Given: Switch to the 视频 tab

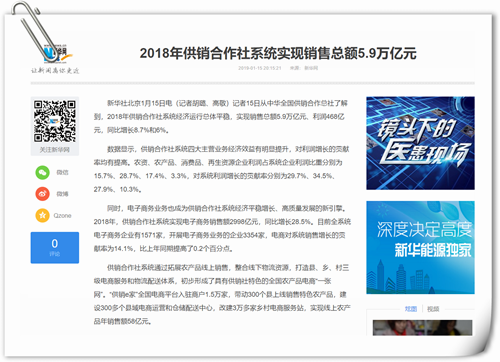Looking at the screenshot, I should point(433,309).
